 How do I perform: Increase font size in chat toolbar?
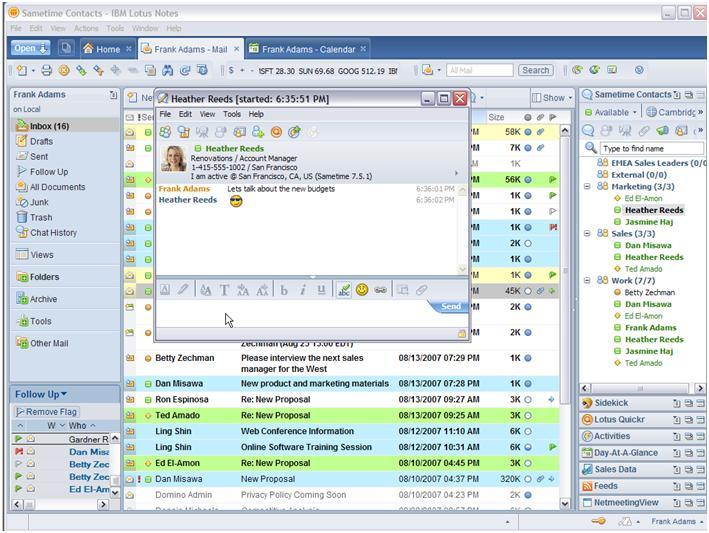[243, 290]
